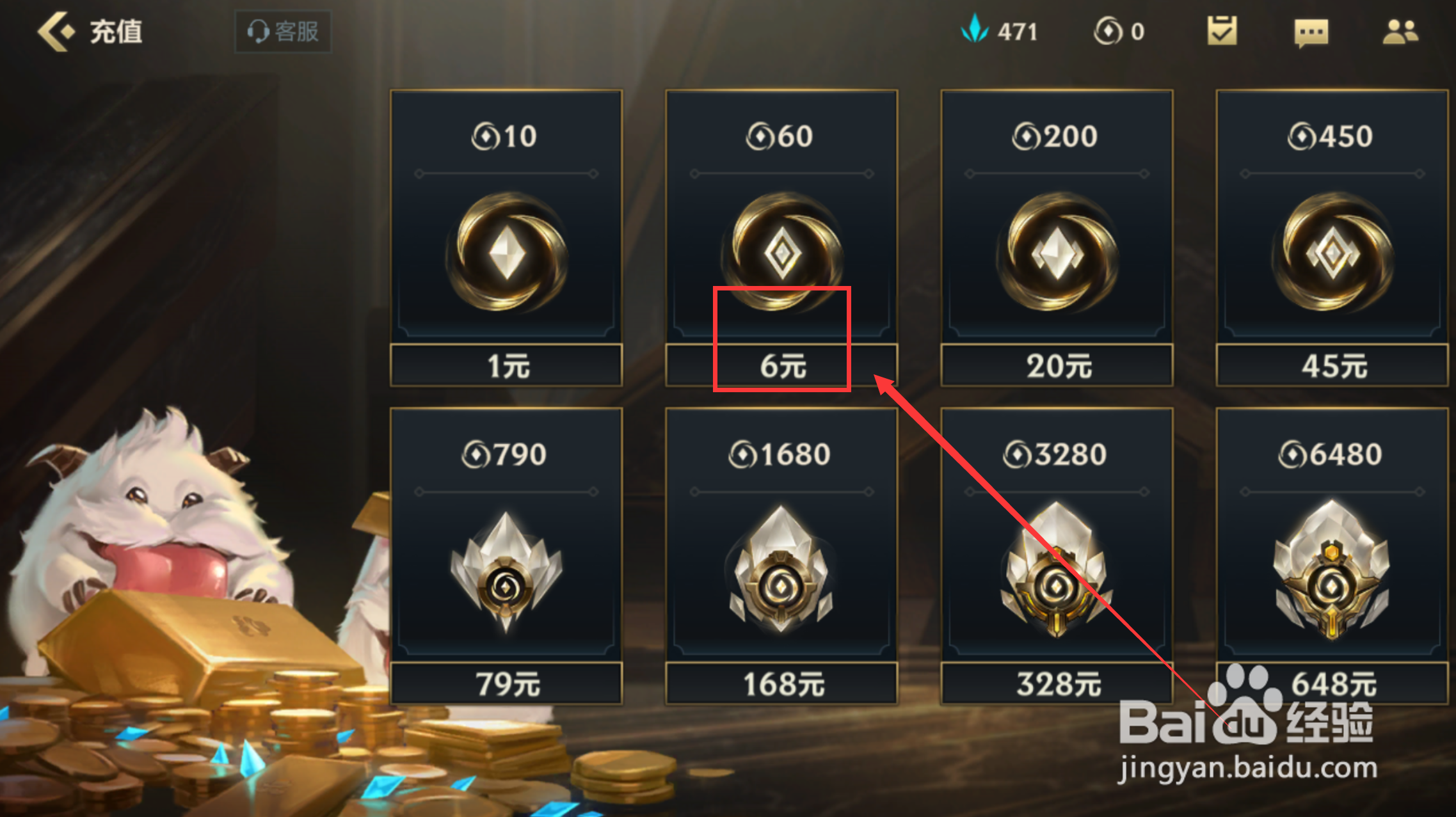Buy the 6元 recharge option
This screenshot has width=1456, height=817.
pyautogui.click(x=781, y=366)
